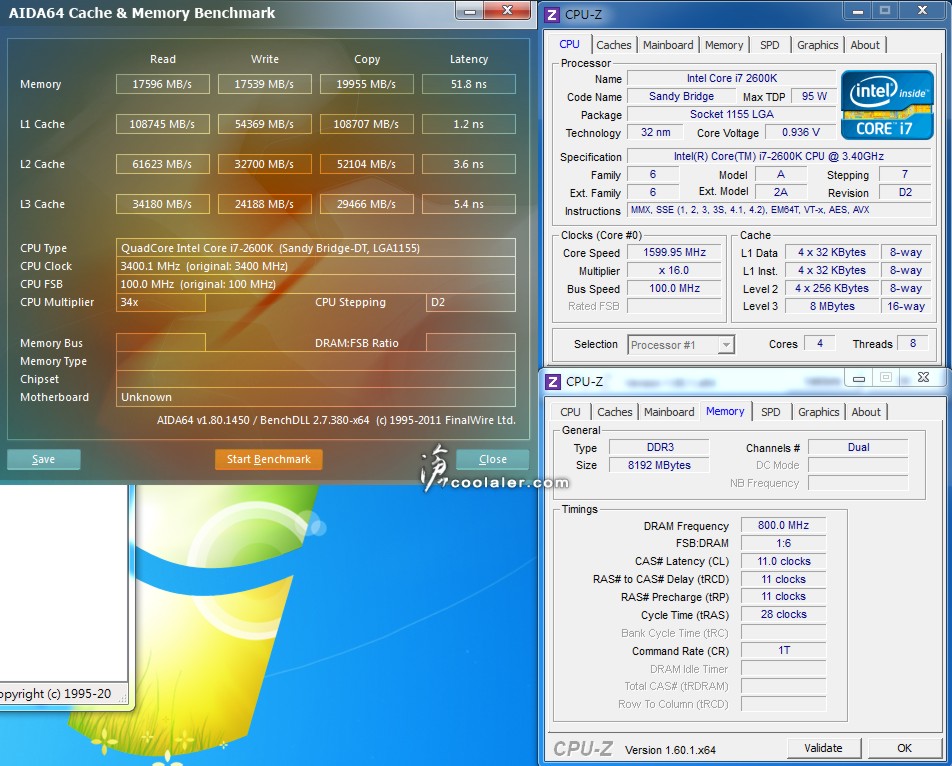Open SPD tab in lower CPU-Z window
Viewport: 952px width, 766px height.
coord(770,412)
